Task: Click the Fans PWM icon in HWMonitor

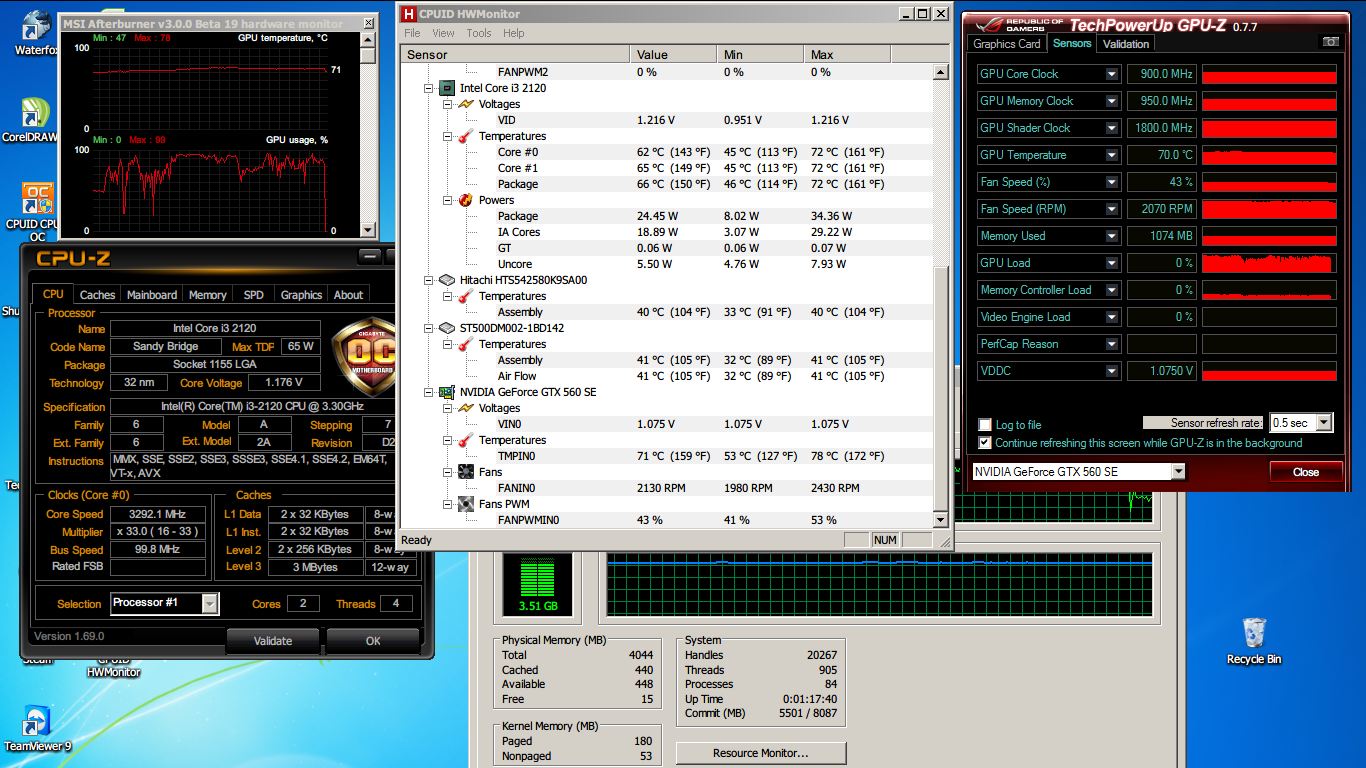Action: point(465,504)
